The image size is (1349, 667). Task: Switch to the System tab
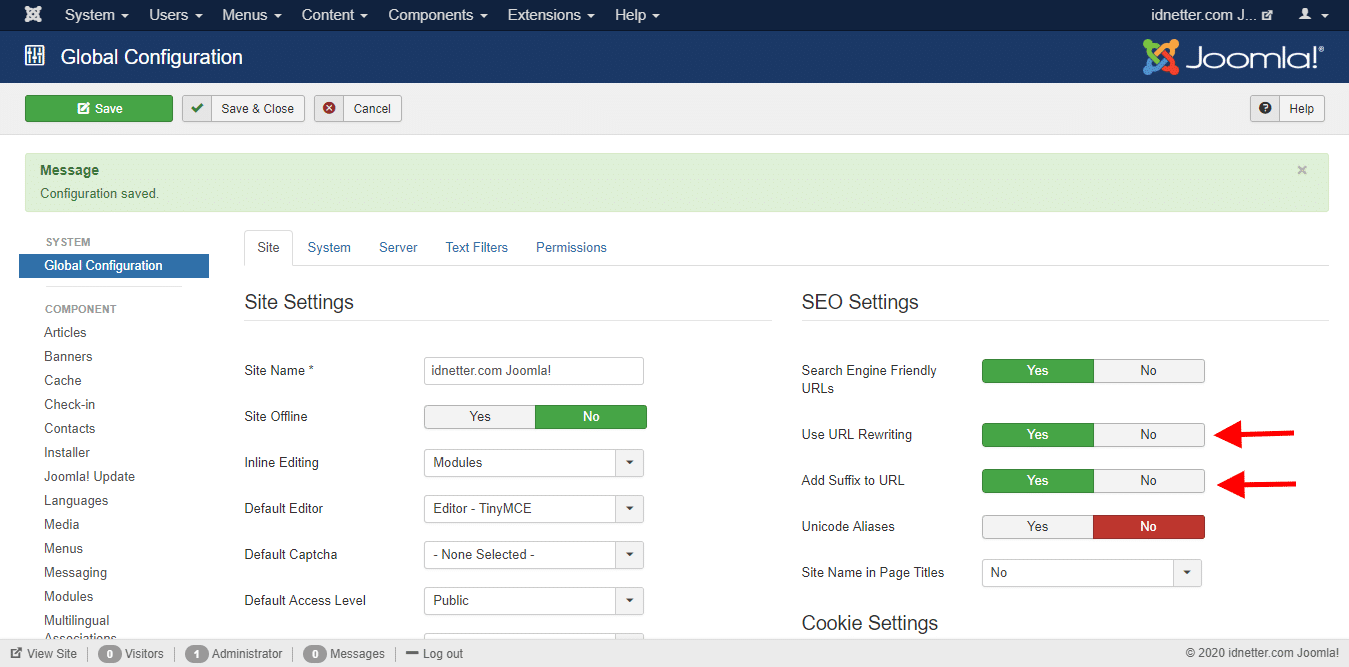pos(329,248)
